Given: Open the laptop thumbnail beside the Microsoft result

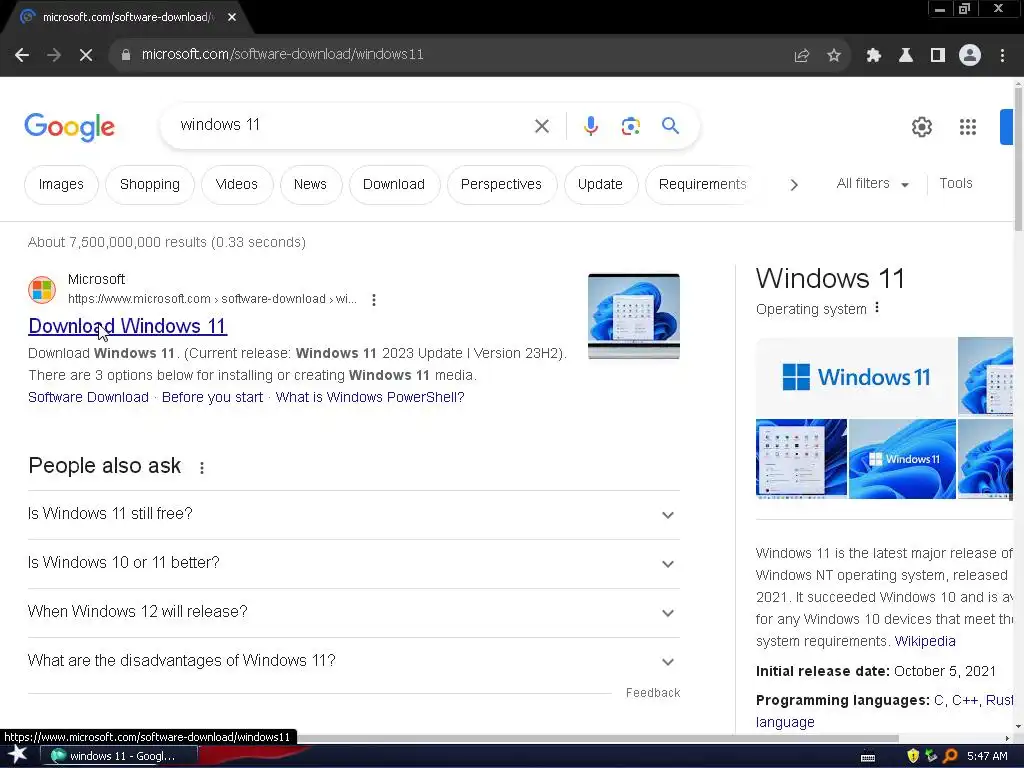Looking at the screenshot, I should 633,316.
